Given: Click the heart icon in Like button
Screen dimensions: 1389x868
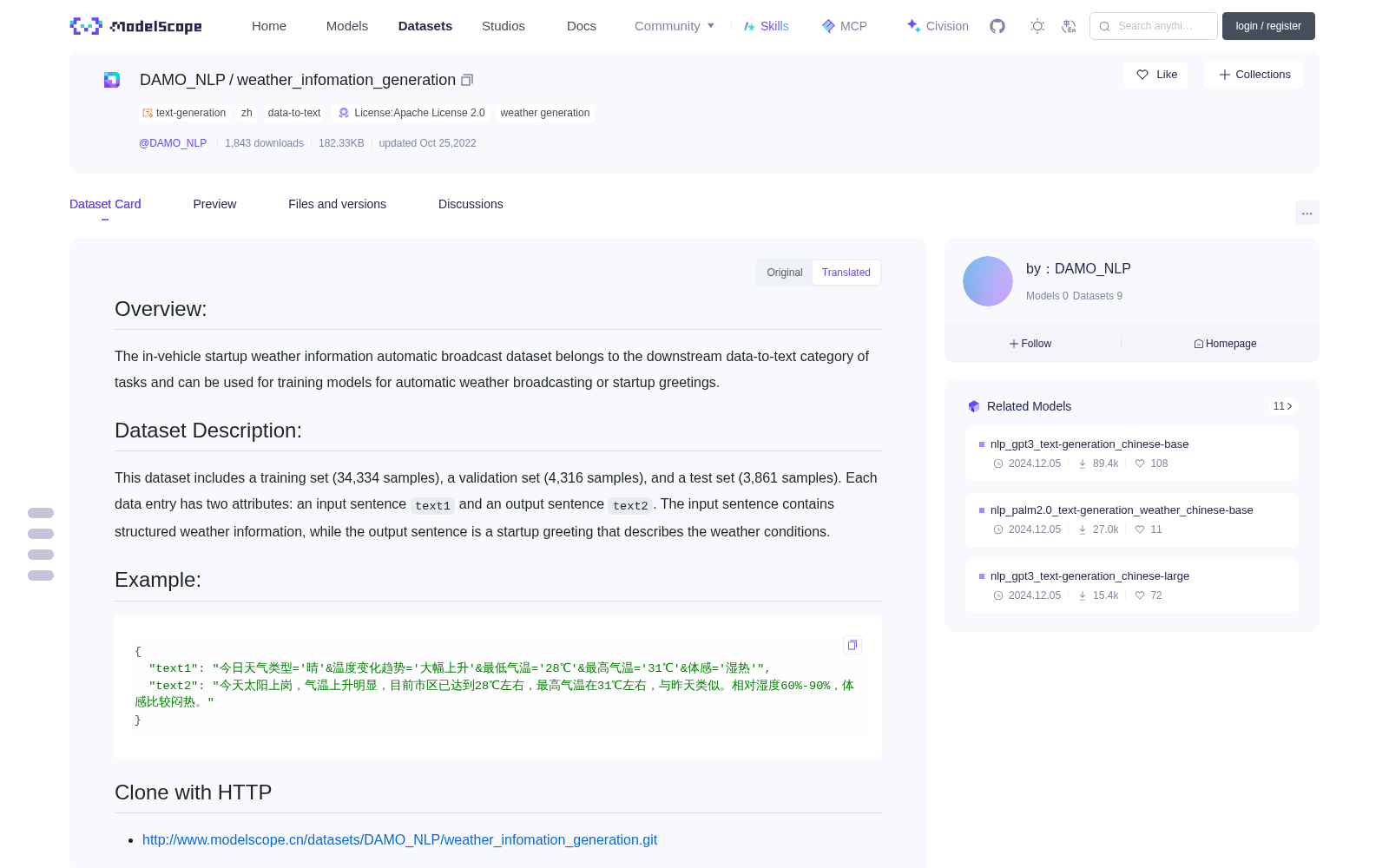Looking at the screenshot, I should 1142,75.
